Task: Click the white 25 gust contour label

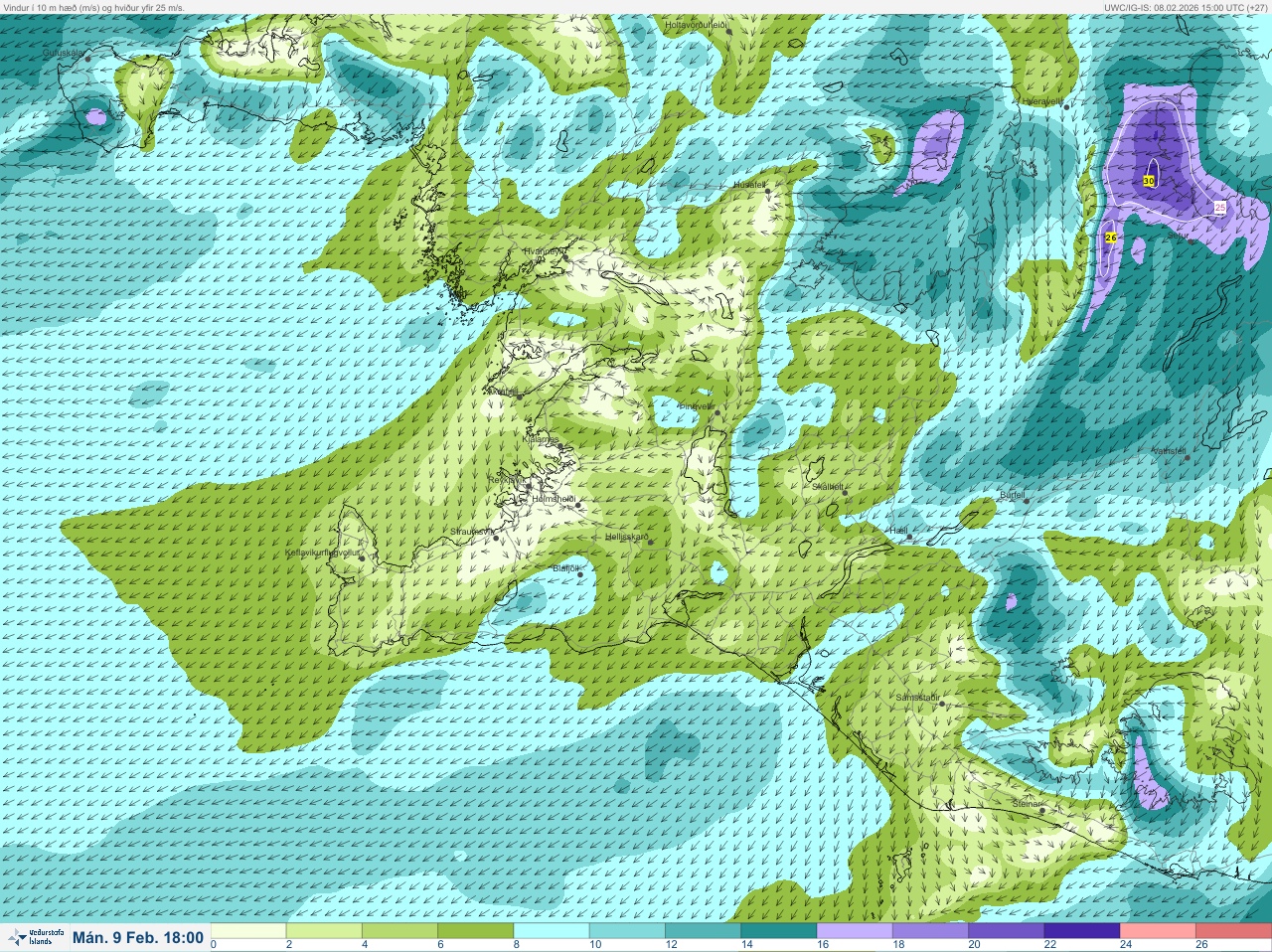Action: point(1220,207)
